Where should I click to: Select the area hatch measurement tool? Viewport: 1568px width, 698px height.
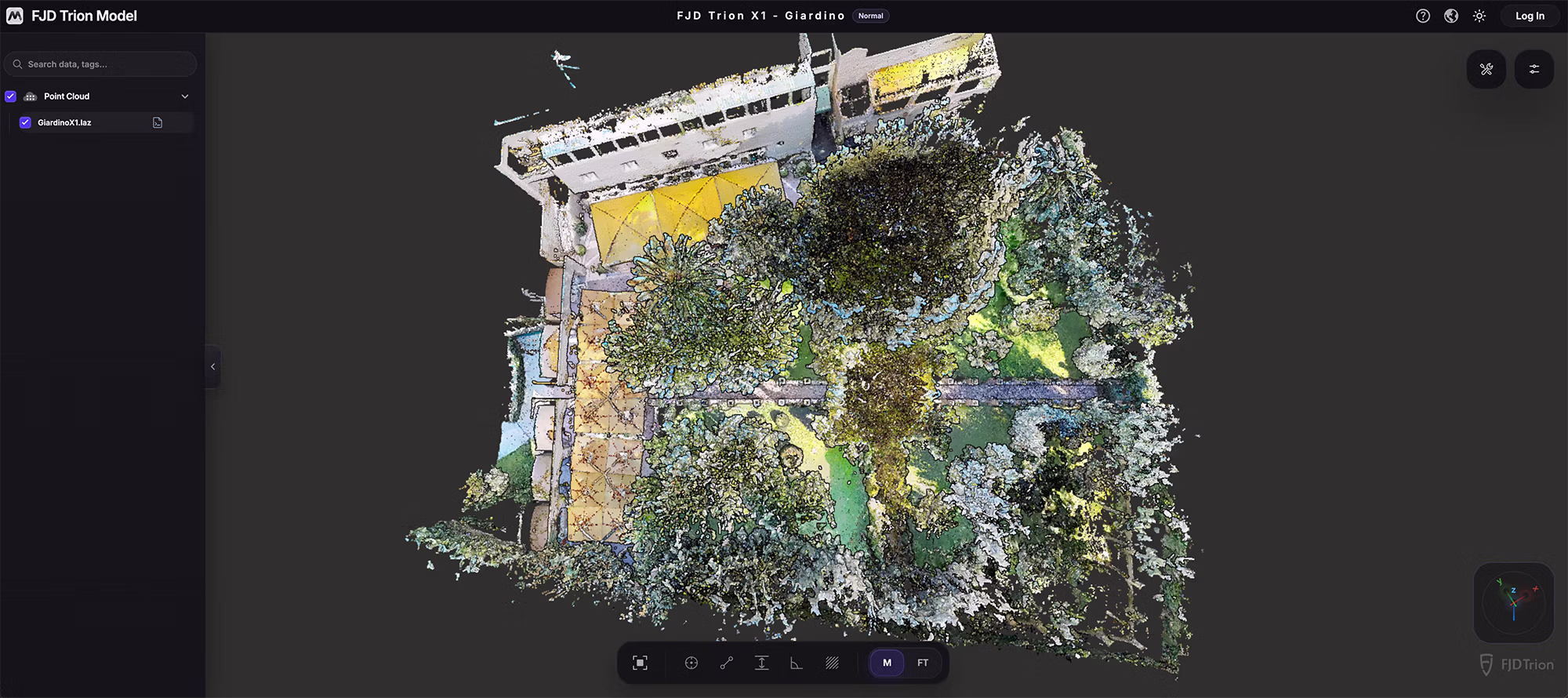(x=832, y=663)
